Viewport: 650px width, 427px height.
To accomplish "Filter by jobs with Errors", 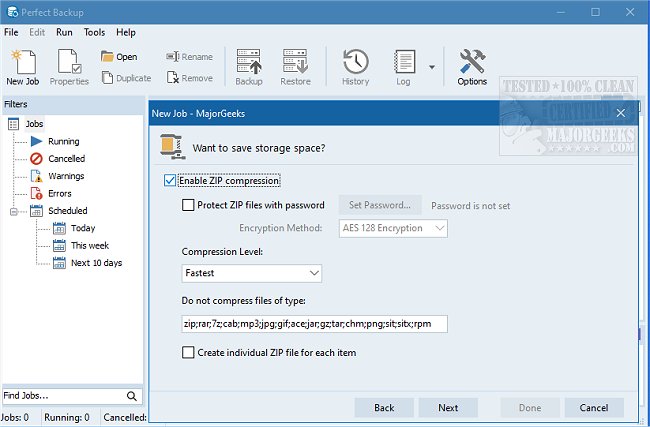I will pos(60,194).
